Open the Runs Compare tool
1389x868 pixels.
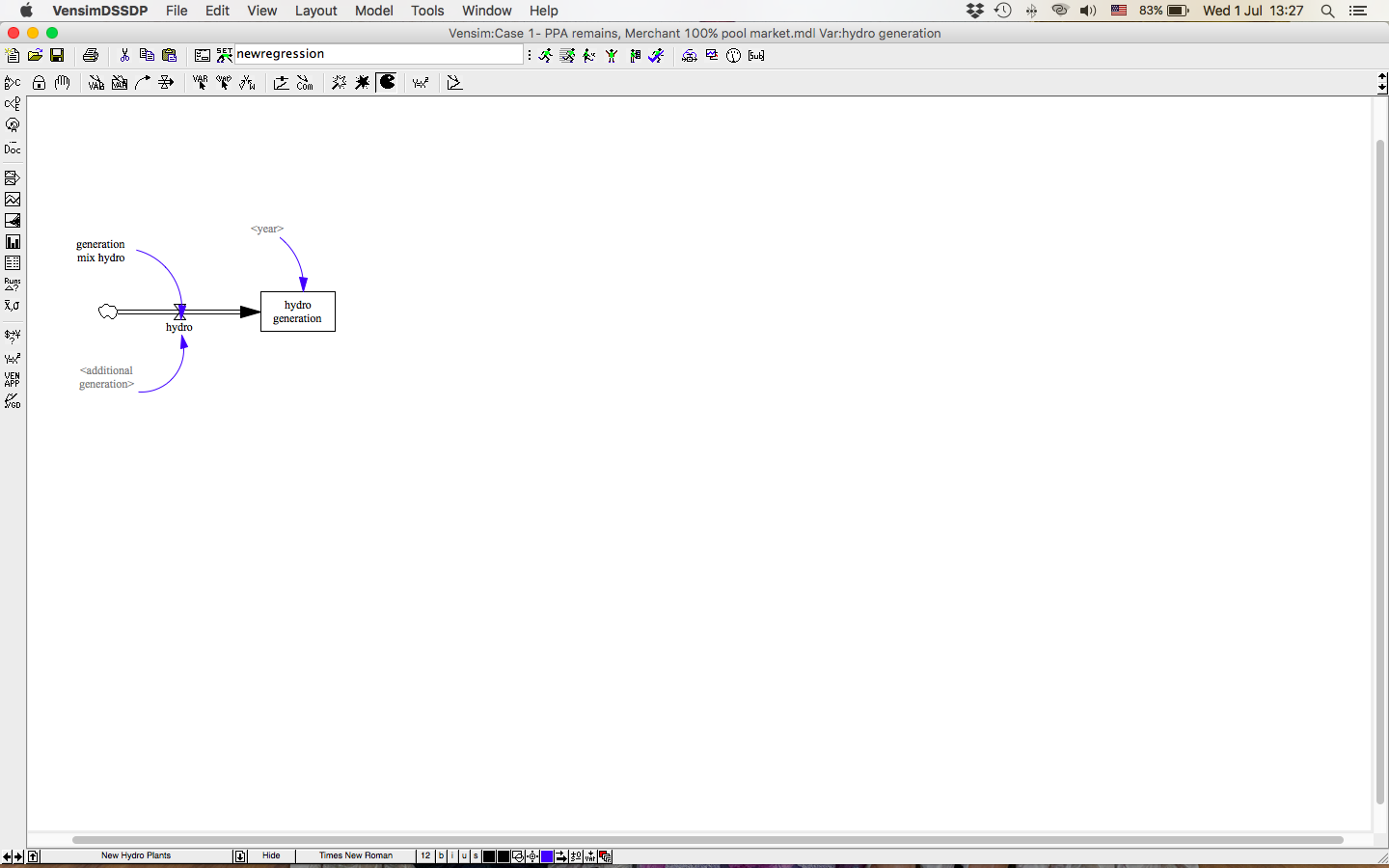point(13,285)
